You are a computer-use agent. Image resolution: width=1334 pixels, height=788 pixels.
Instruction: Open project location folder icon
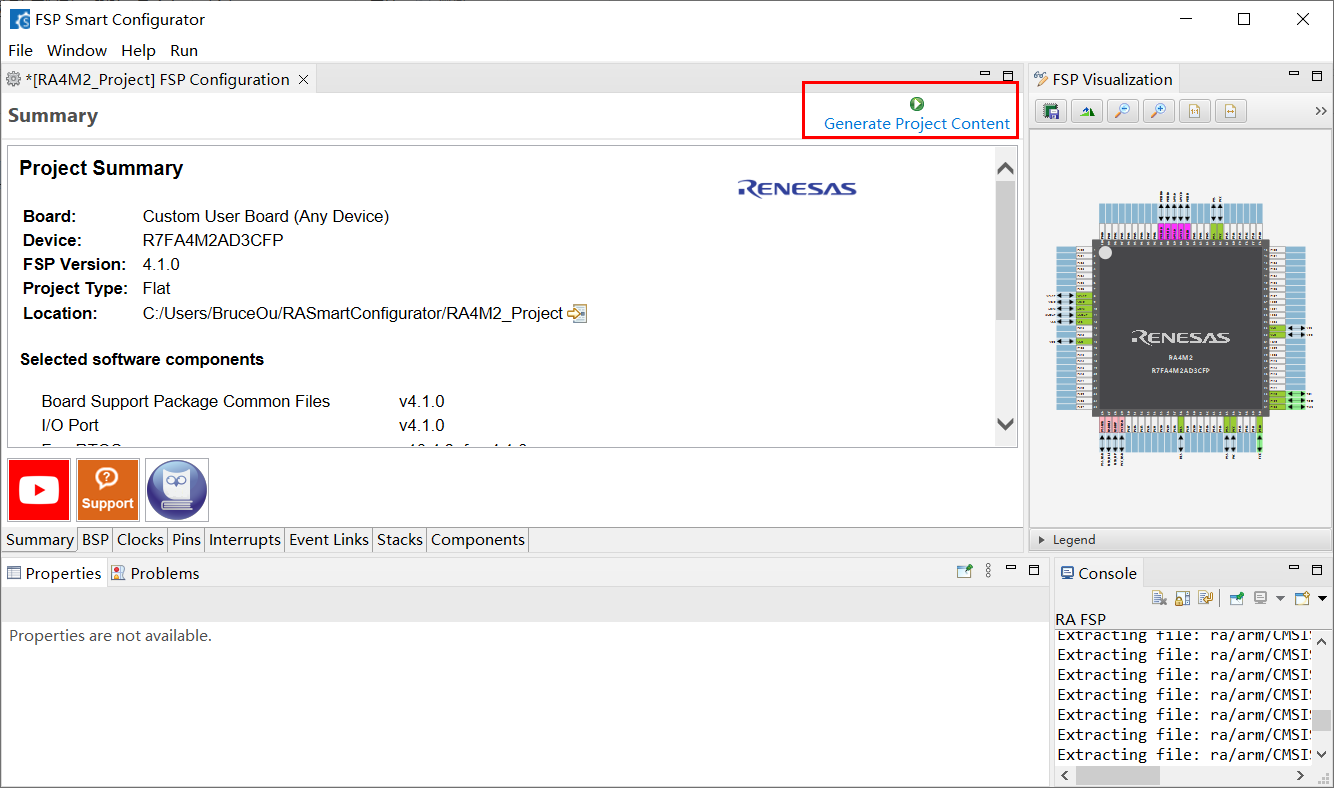point(577,314)
